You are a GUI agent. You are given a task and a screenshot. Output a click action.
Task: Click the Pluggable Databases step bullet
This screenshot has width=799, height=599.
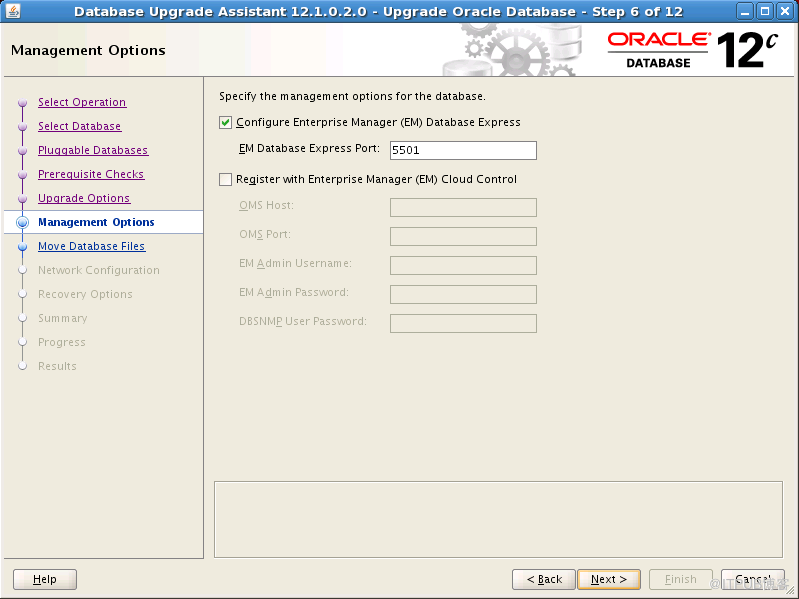coord(22,150)
